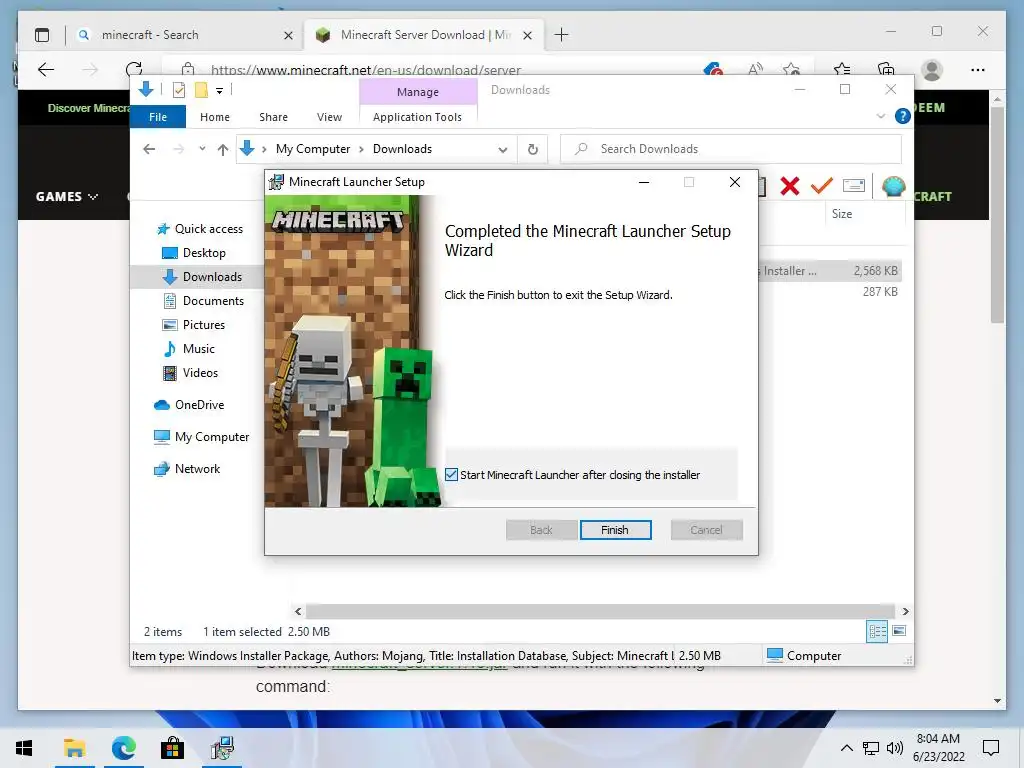Select the 287 KB file row
This screenshot has width=1024, height=768.
[830, 292]
